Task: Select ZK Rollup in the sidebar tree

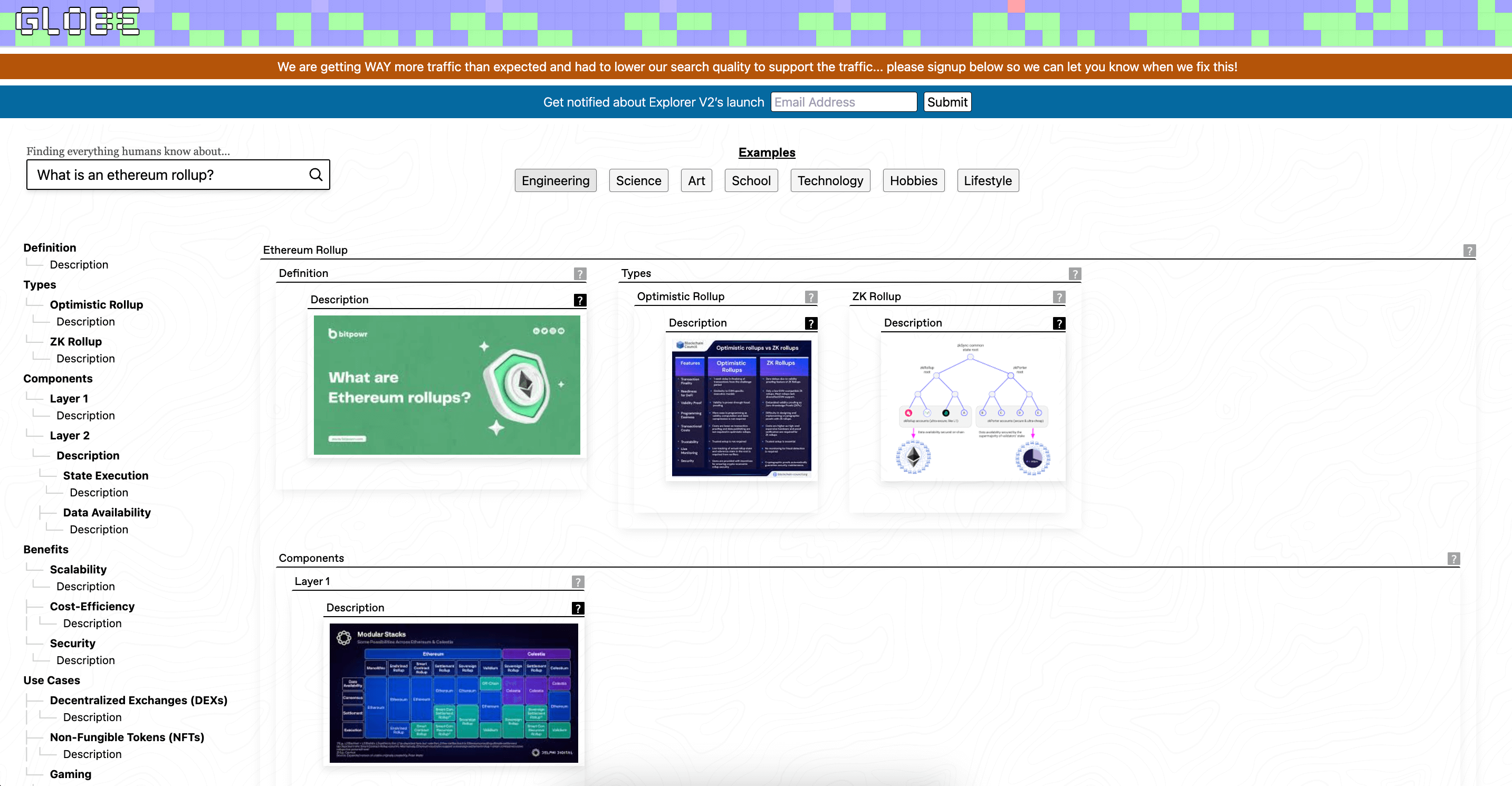Action: click(x=76, y=341)
